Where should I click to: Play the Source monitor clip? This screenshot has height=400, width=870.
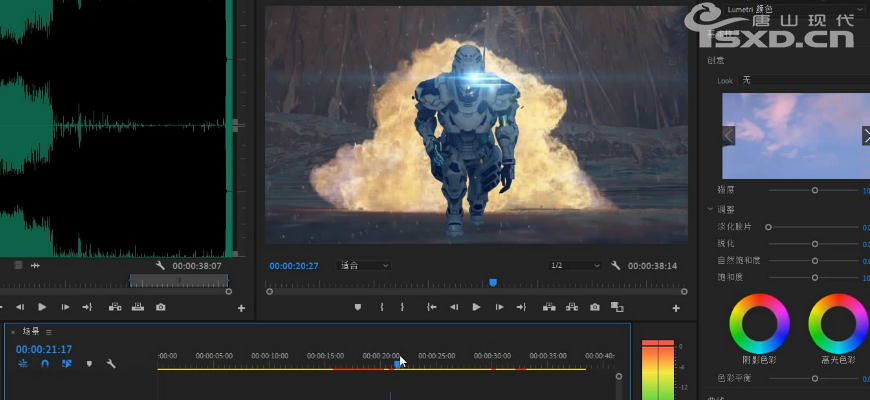(x=42, y=307)
